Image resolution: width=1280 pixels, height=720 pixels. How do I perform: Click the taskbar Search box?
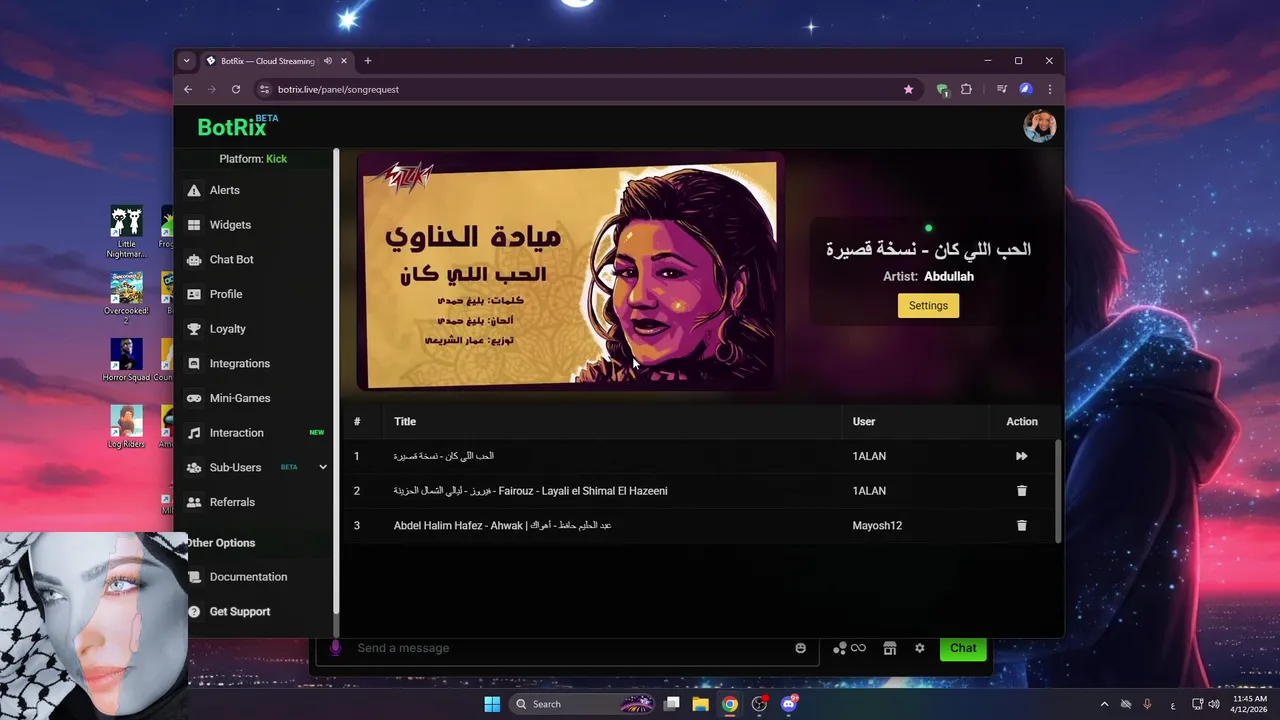tap(584, 704)
